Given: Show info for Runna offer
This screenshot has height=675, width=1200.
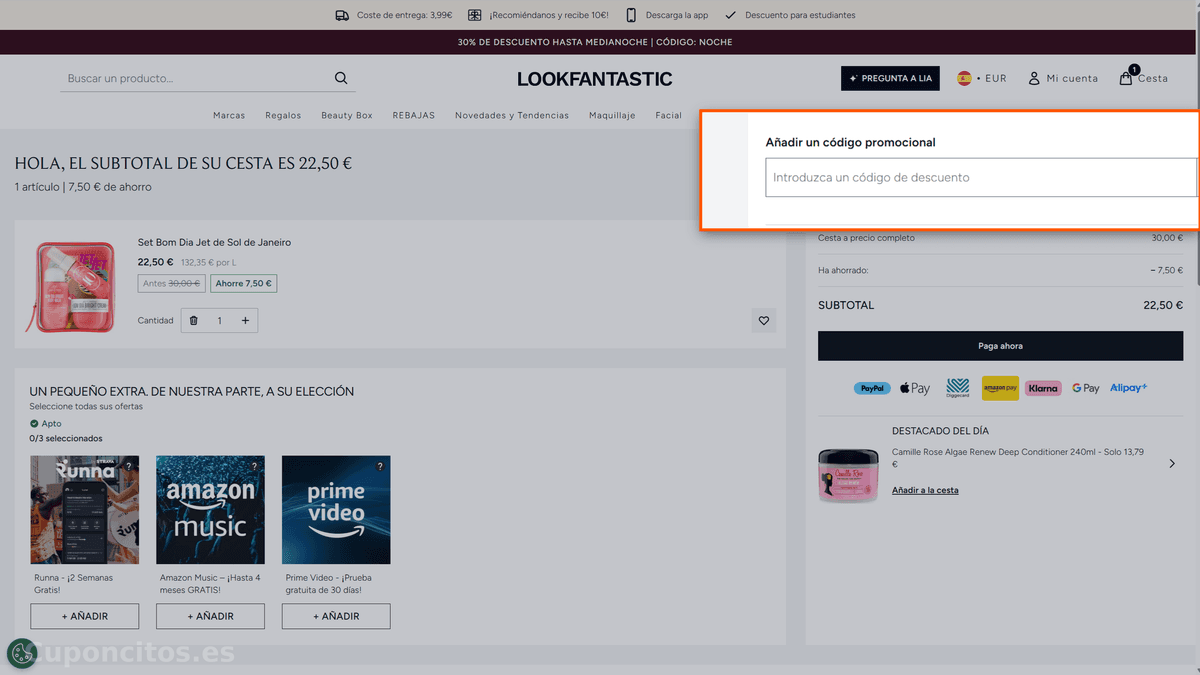Looking at the screenshot, I should 129,466.
